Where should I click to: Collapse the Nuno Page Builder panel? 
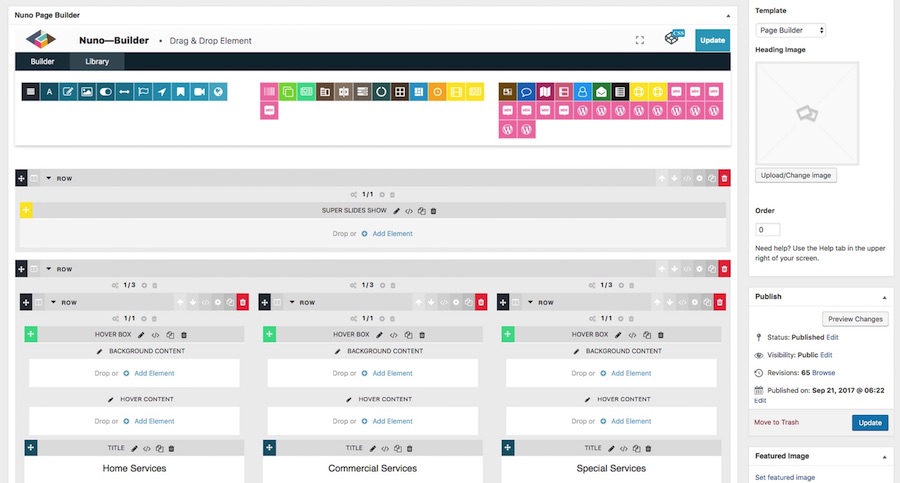[x=728, y=16]
